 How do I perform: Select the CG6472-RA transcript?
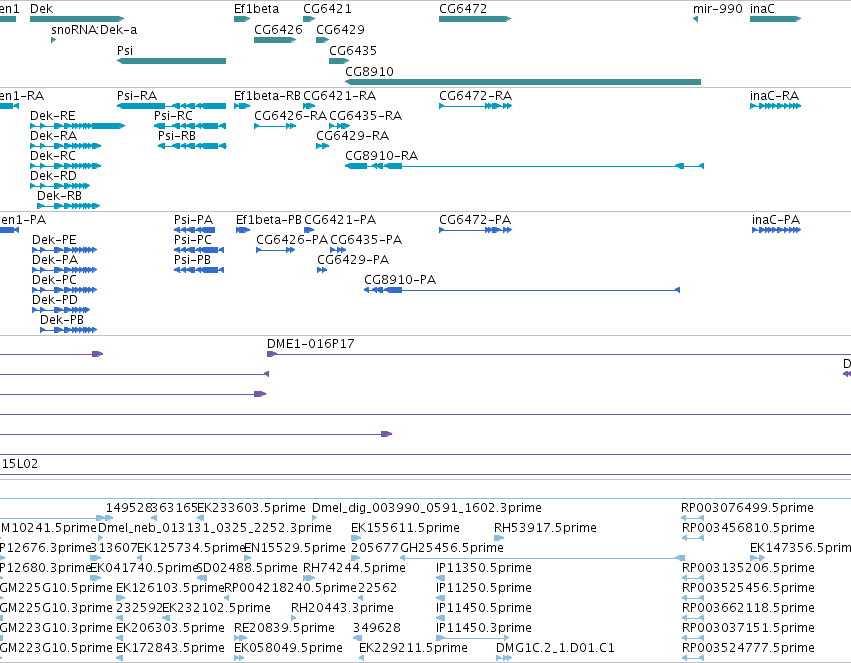pos(475,106)
